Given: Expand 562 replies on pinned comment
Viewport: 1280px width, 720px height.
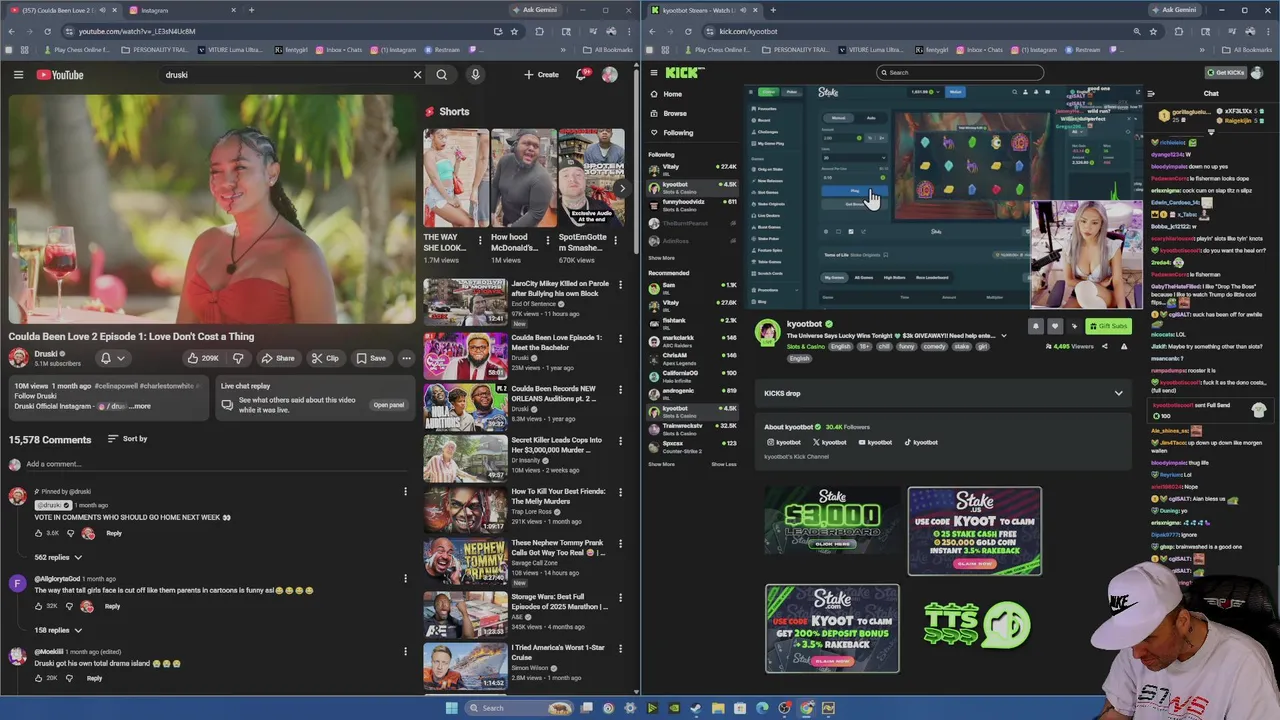Looking at the screenshot, I should 58,557.
